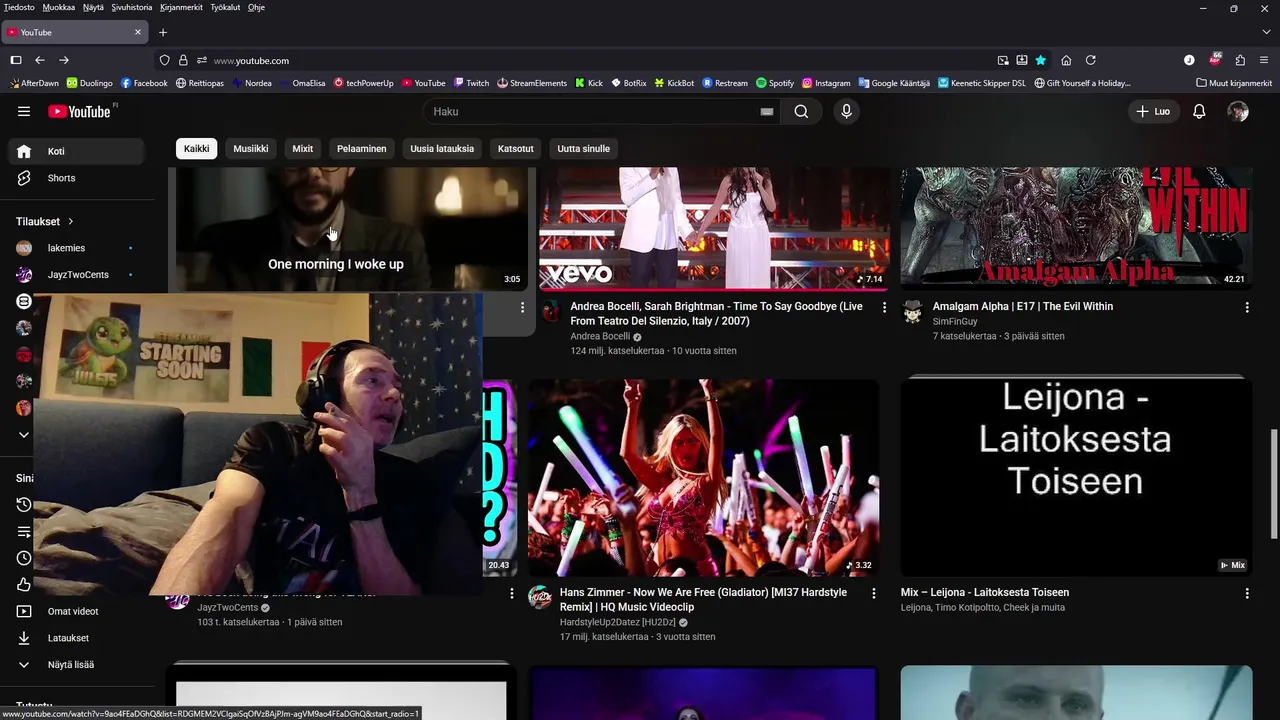The image size is (1280, 720).
Task: Open the account avatar menu
Action: point(1238,111)
